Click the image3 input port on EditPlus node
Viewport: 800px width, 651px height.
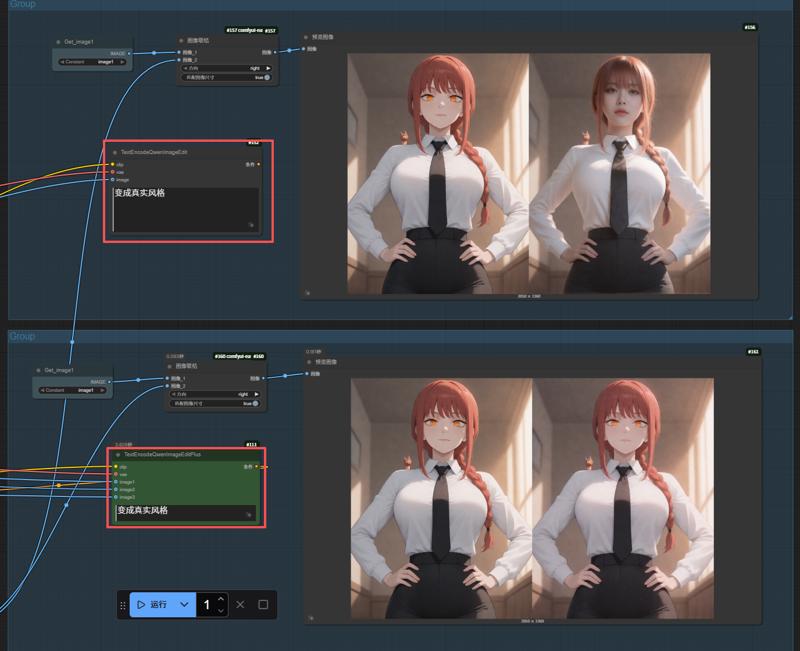pyautogui.click(x=116, y=497)
